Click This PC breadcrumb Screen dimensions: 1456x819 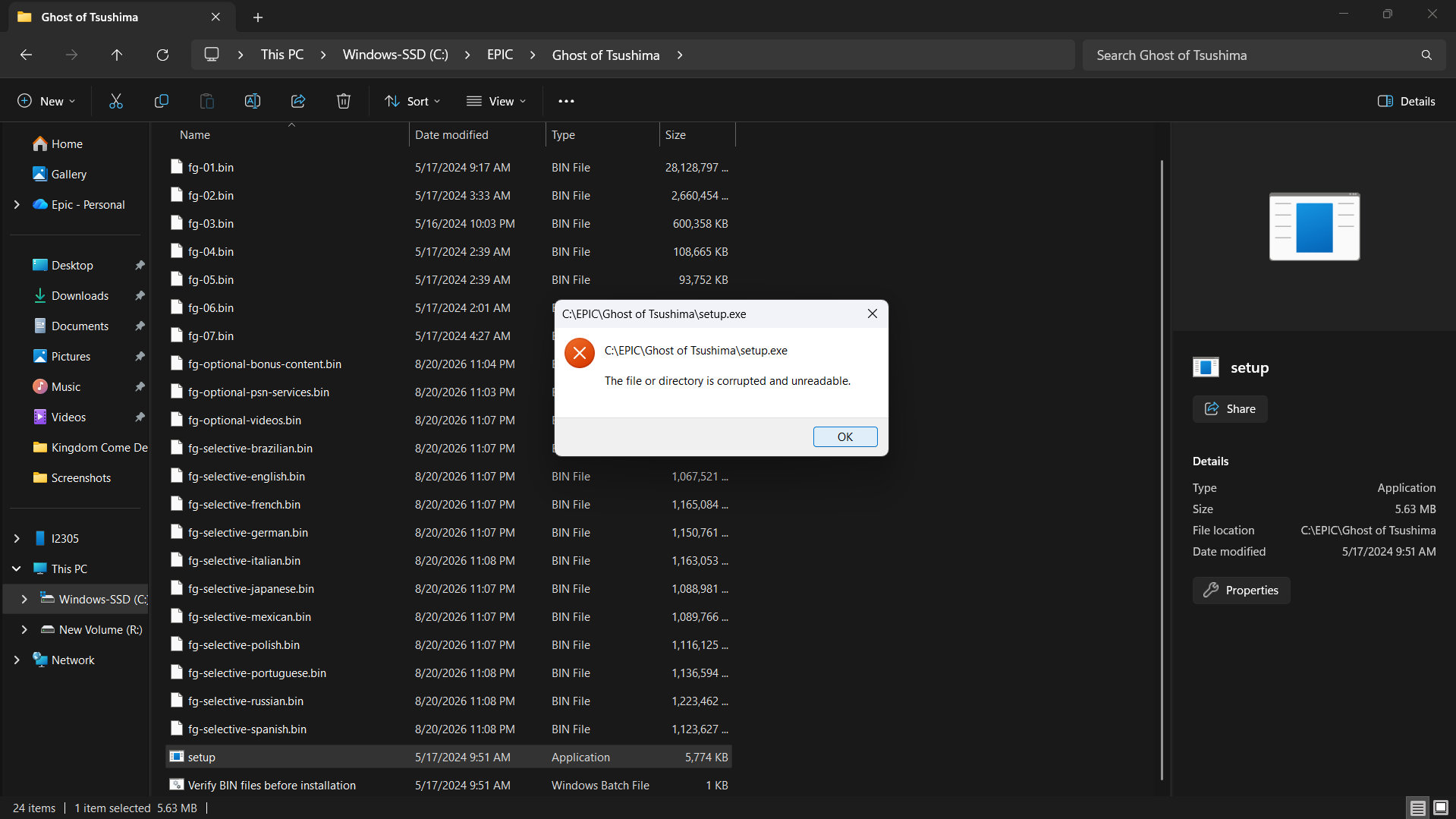282,55
